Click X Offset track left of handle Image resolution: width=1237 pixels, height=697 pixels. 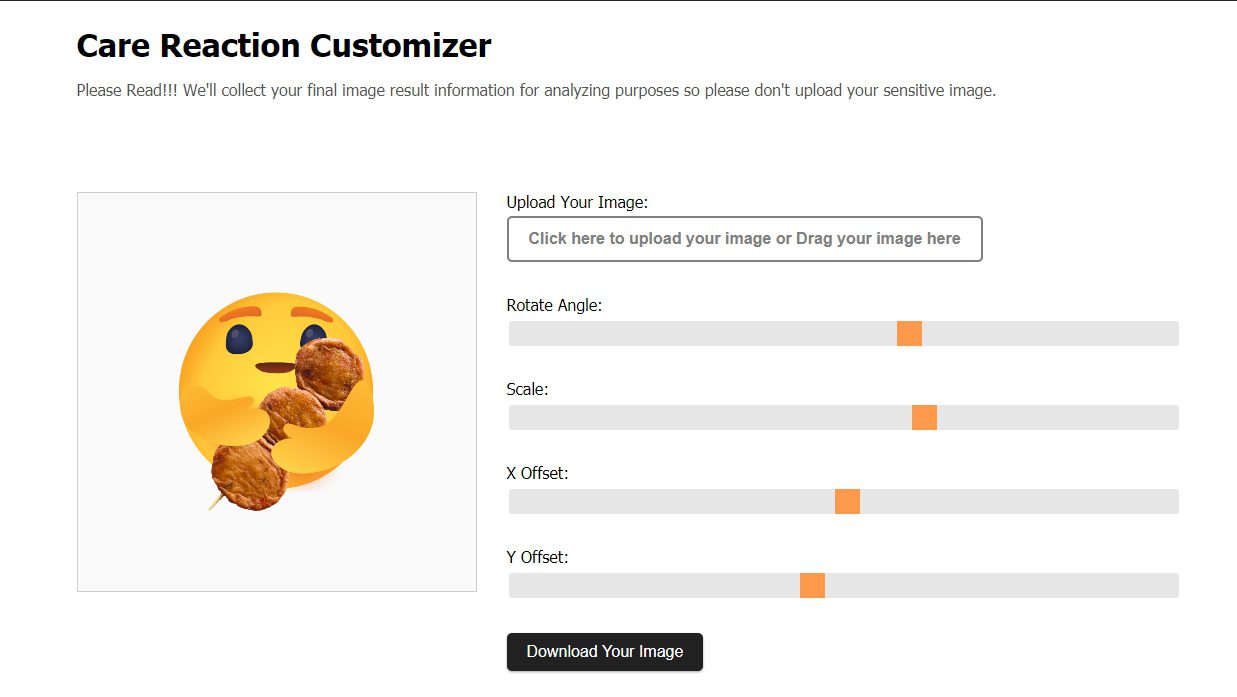pyautogui.click(x=670, y=502)
